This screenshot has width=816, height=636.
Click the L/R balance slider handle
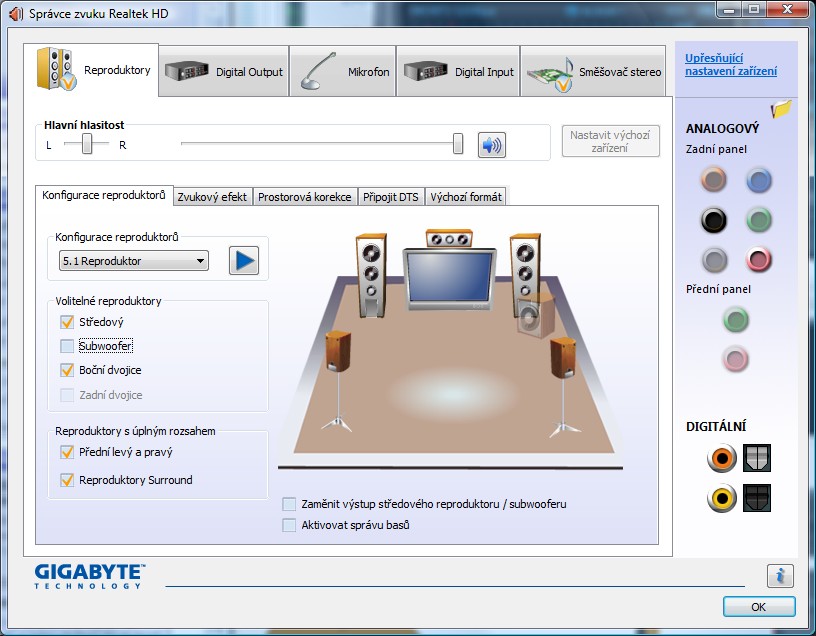[87, 143]
